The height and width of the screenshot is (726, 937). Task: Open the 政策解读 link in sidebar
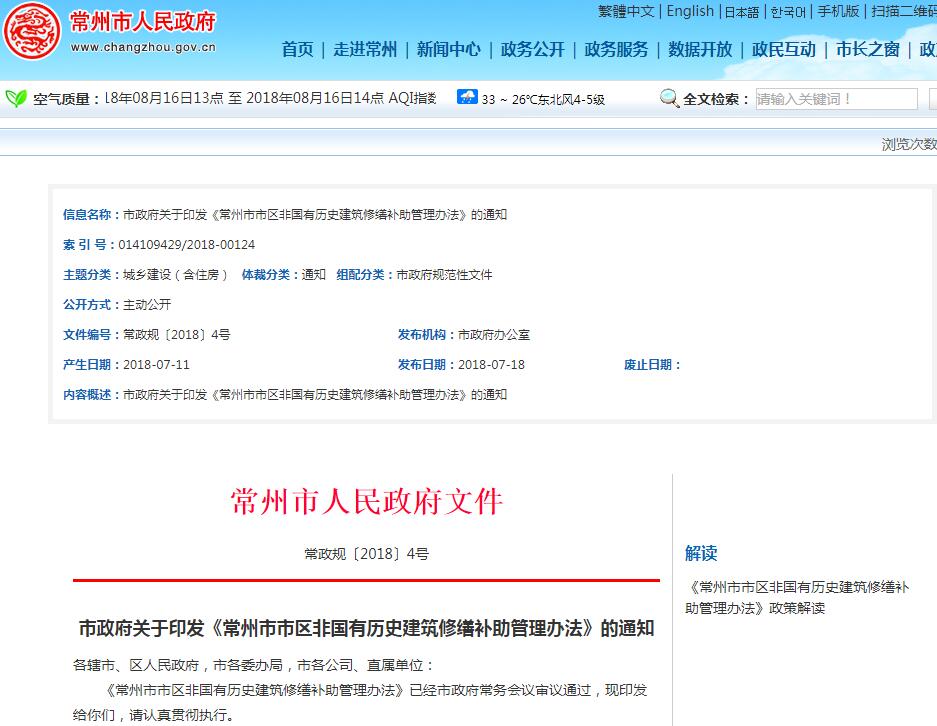pos(797,598)
